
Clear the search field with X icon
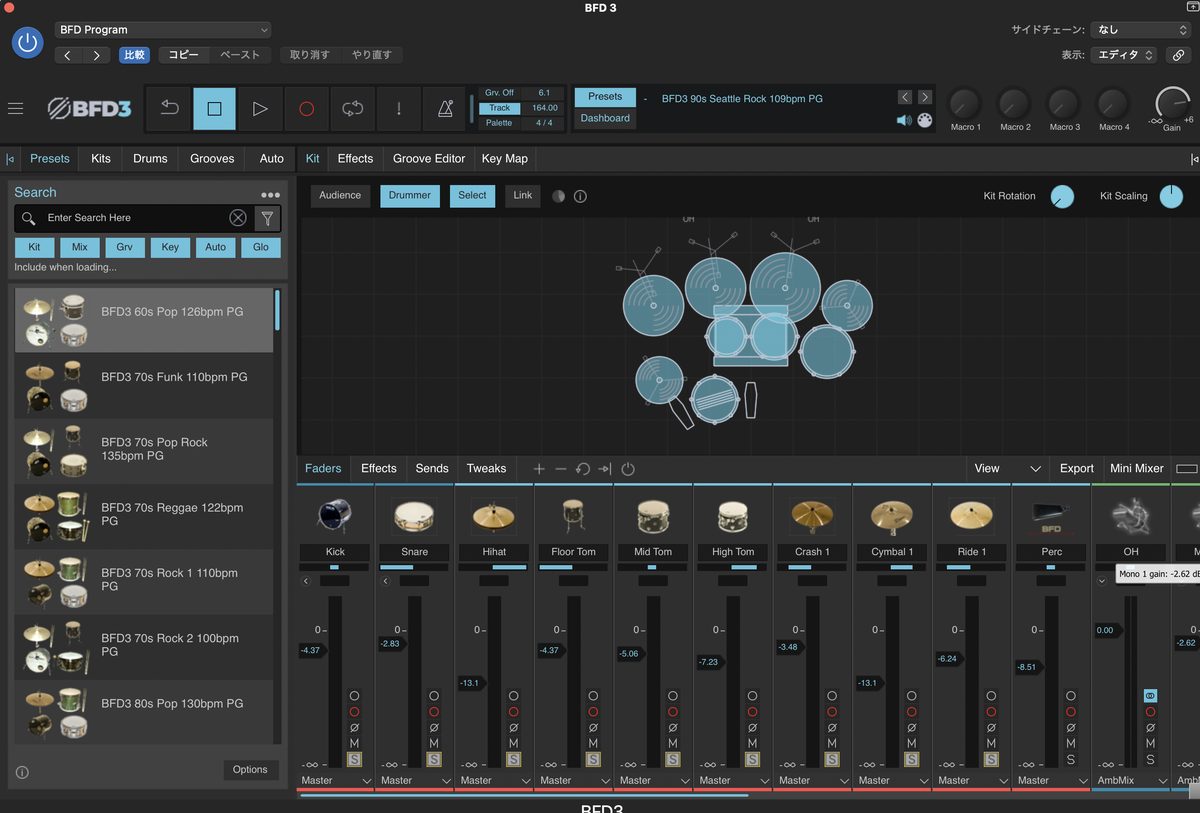pyautogui.click(x=238, y=218)
